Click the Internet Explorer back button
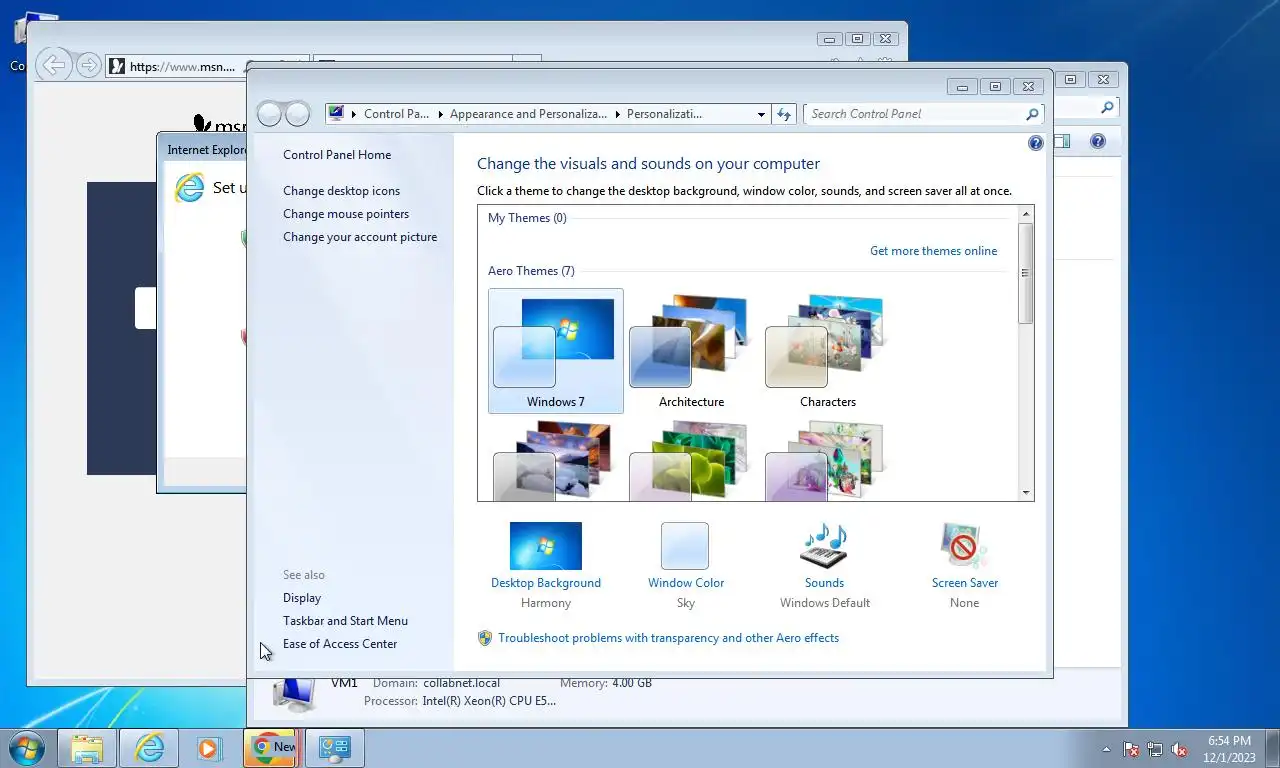The image size is (1280, 768). [54, 66]
